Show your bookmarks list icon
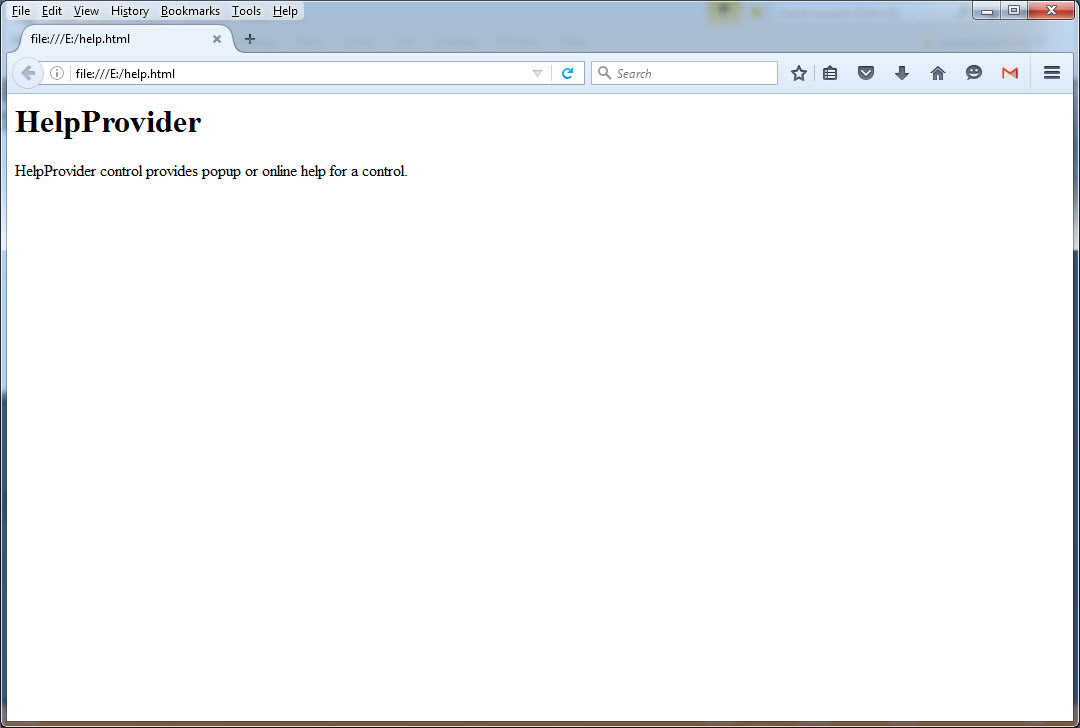This screenshot has width=1080, height=728. click(x=830, y=73)
